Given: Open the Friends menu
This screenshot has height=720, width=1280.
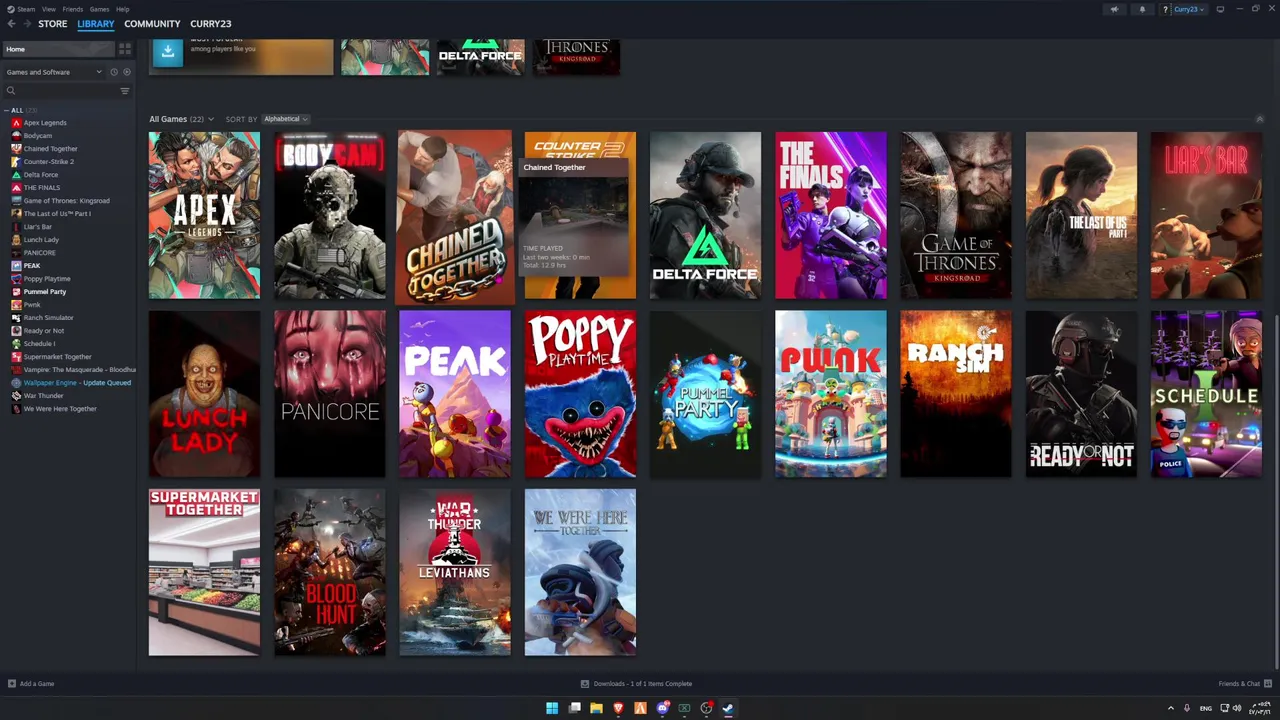Looking at the screenshot, I should pyautogui.click(x=73, y=9).
